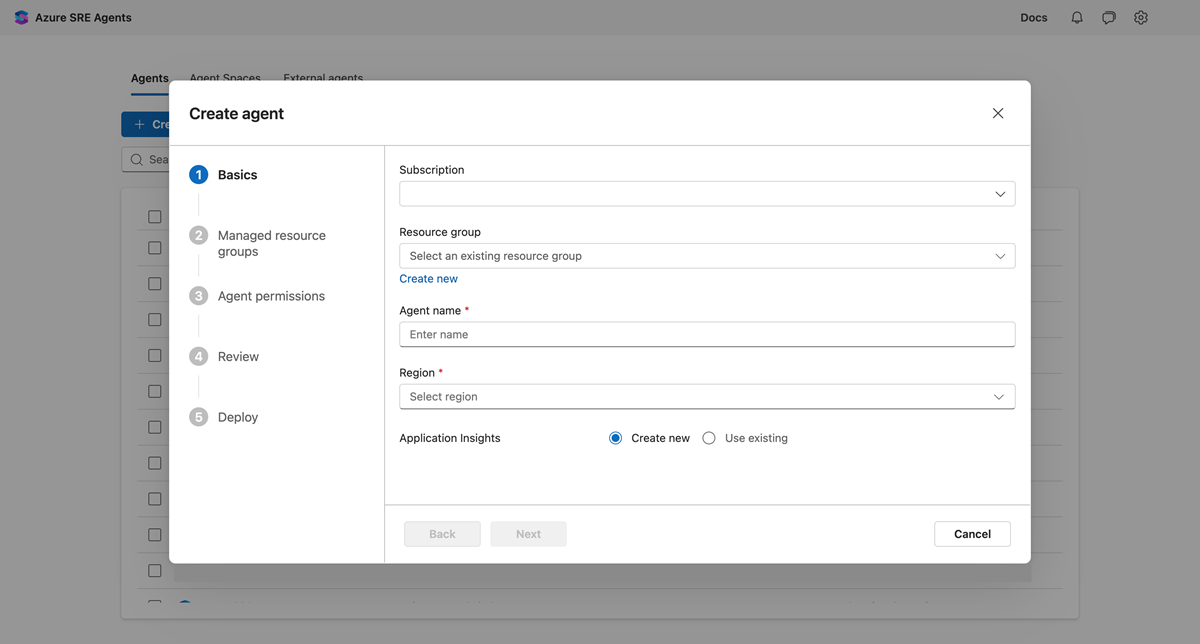
Task: Select the step 3 Agent permissions indicator
Action: pyautogui.click(x=198, y=295)
